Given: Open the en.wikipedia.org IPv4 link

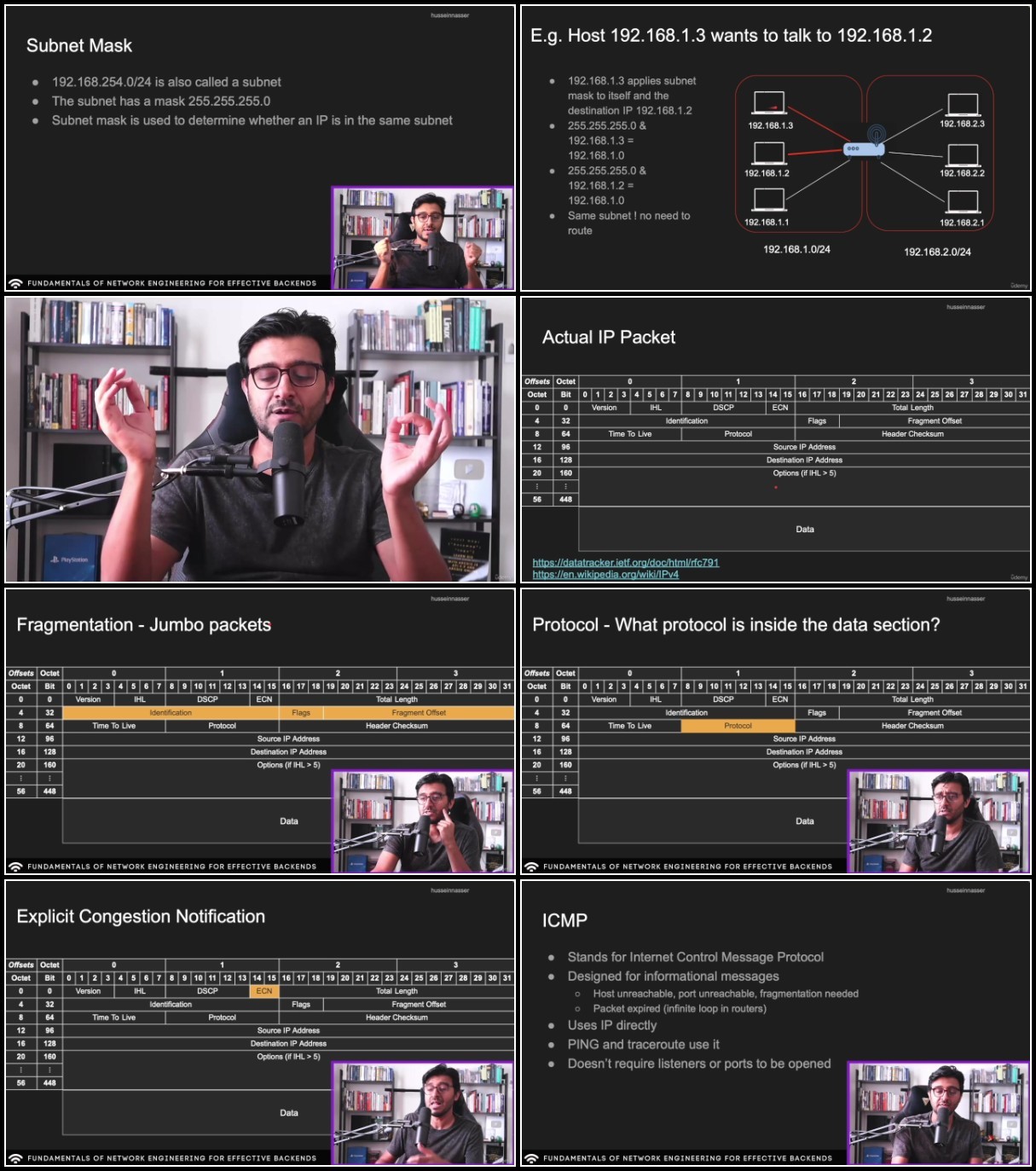Looking at the screenshot, I should click(605, 575).
